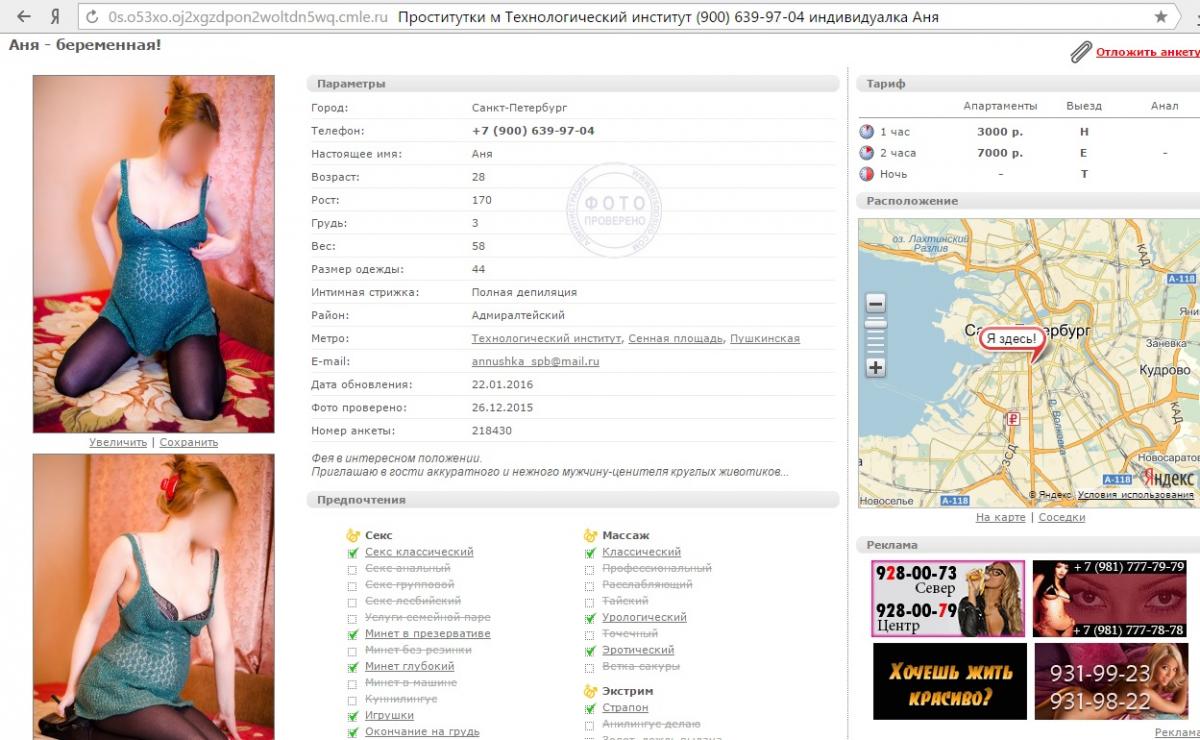Click the annushka_spb@mail.ru email link
This screenshot has width=1200, height=740.
[535, 362]
